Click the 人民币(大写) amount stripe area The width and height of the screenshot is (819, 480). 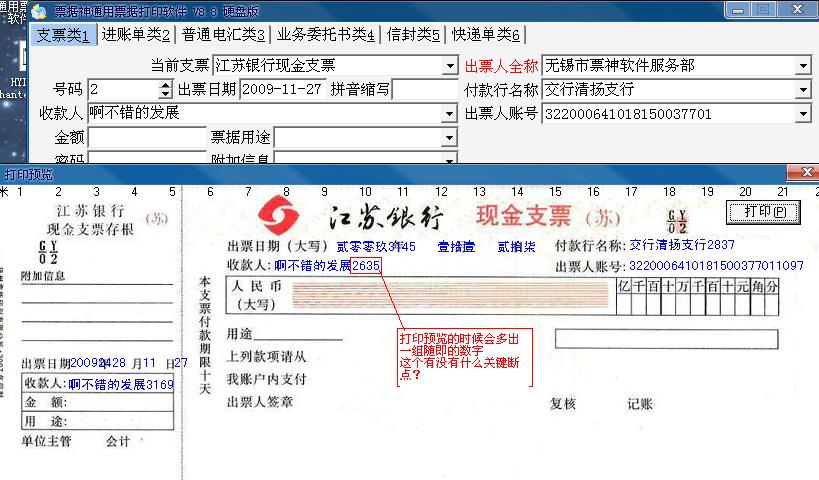click(x=450, y=295)
